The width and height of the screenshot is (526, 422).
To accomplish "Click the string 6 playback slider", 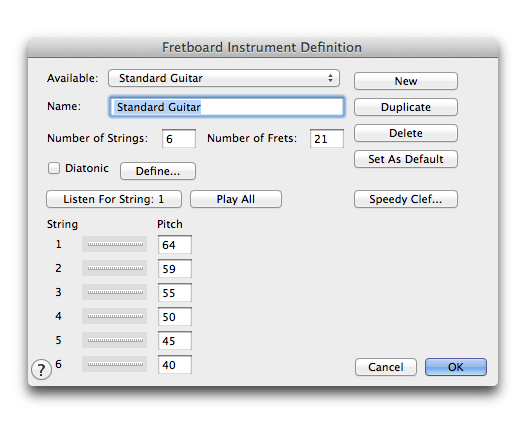I will (114, 364).
